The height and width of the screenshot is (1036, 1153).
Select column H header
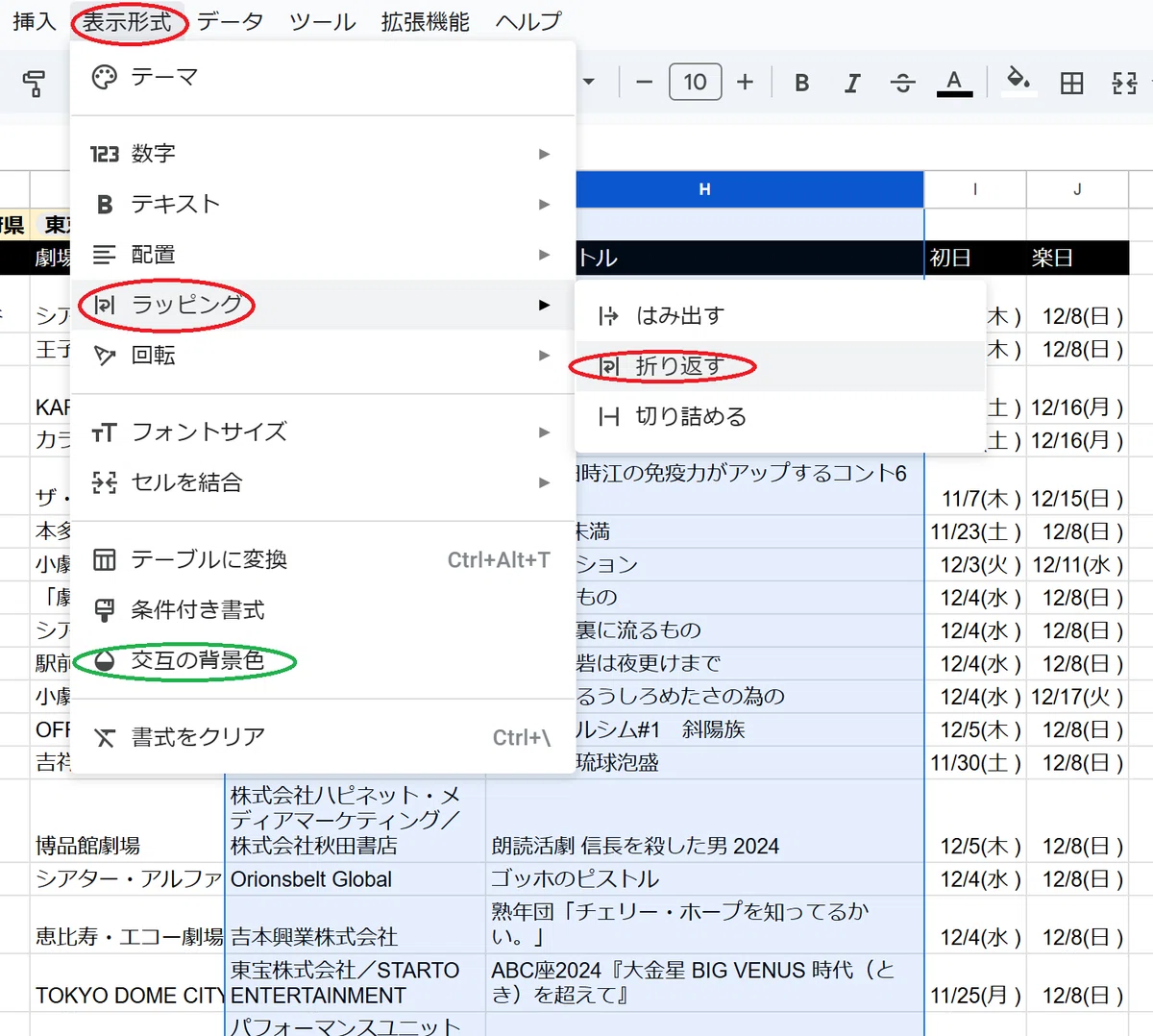click(x=705, y=189)
